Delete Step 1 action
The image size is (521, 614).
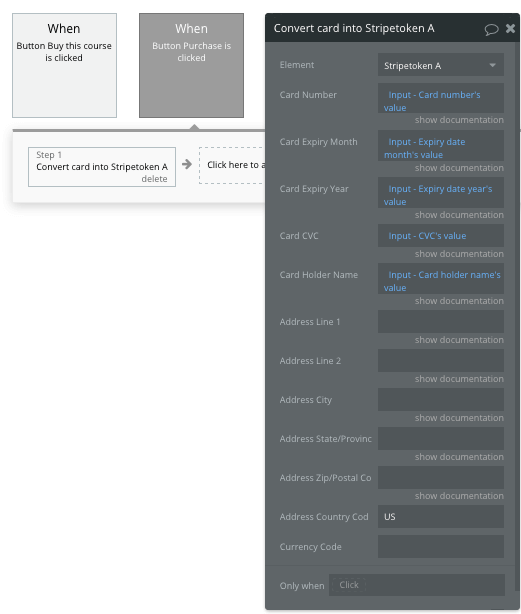[154, 179]
